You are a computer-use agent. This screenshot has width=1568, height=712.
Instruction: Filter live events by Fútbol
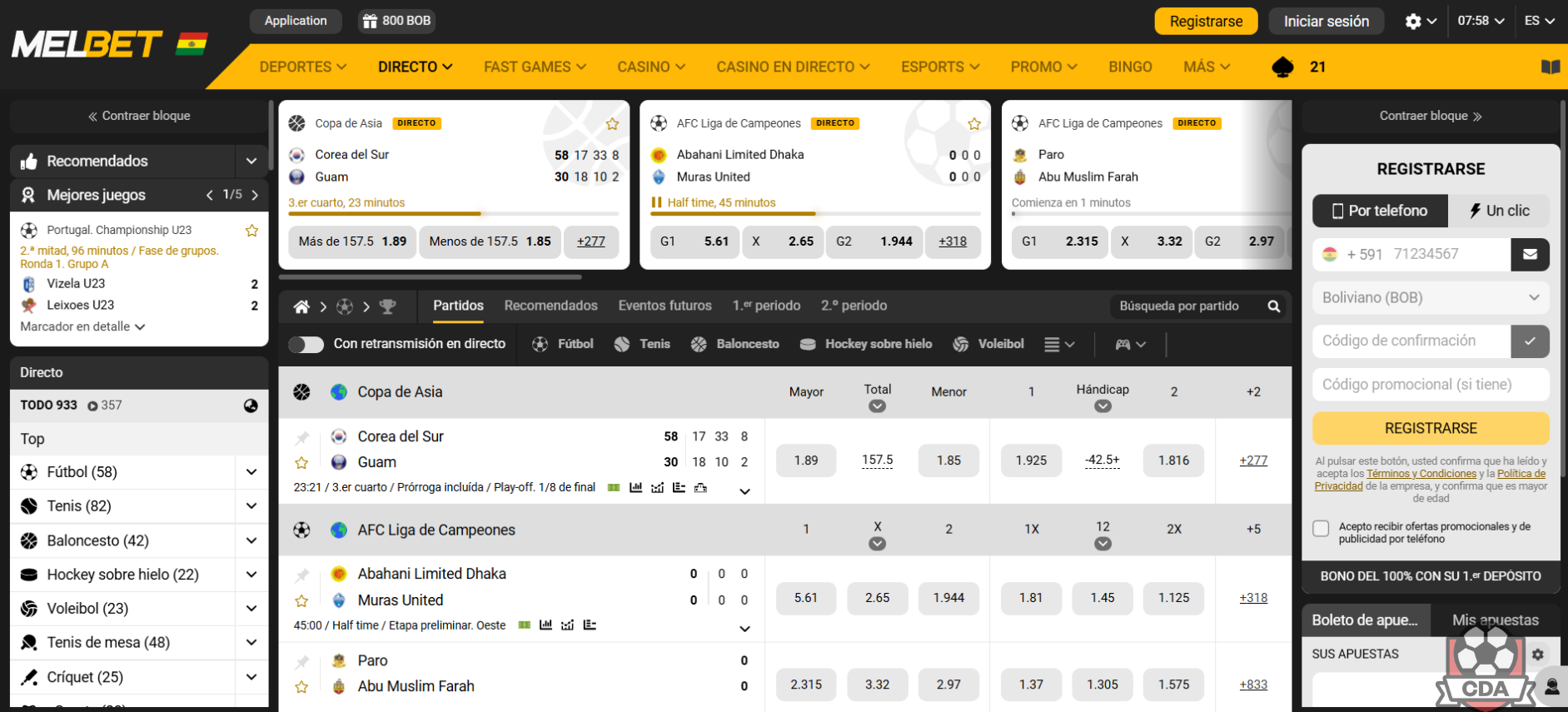tap(563, 344)
